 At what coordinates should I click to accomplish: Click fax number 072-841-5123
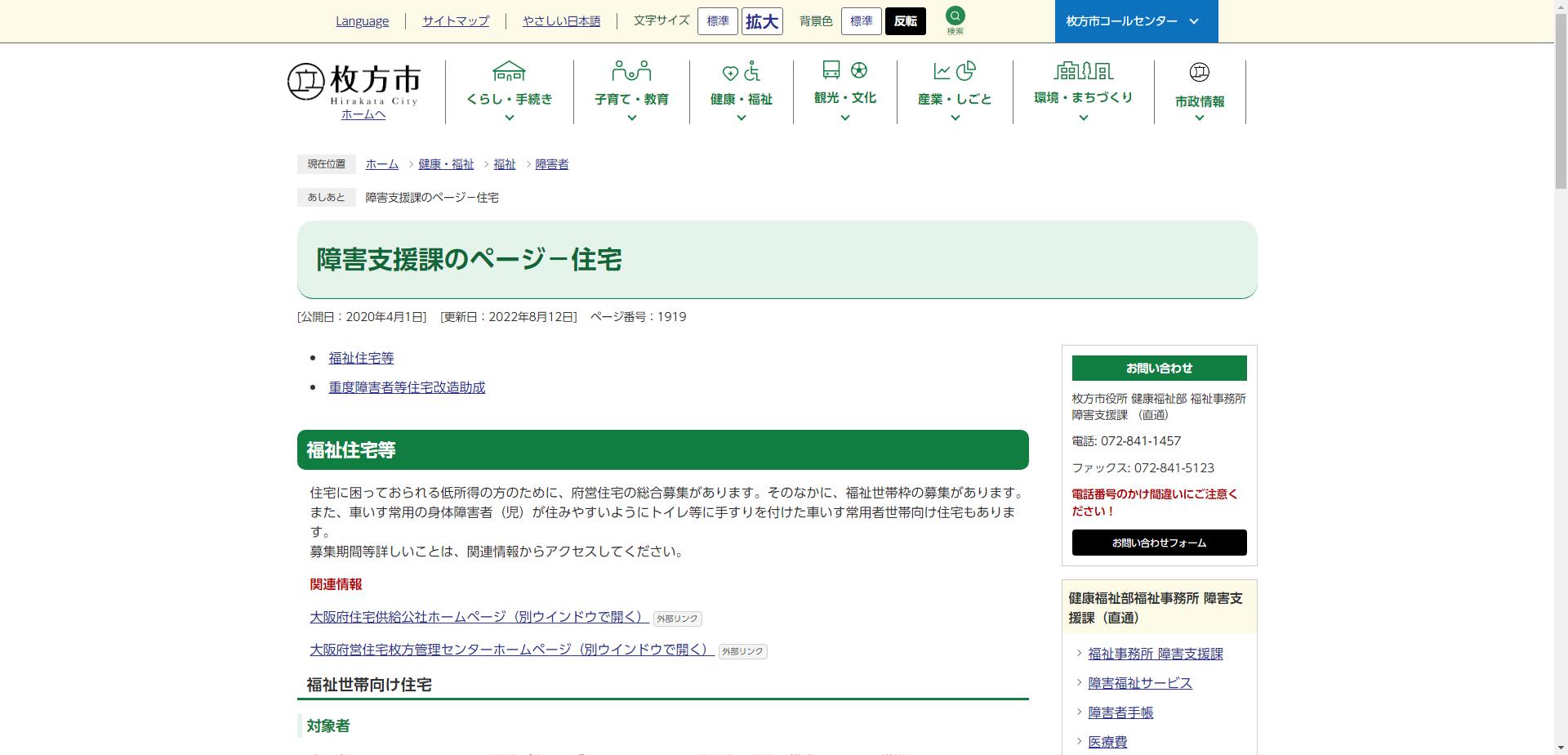click(x=1174, y=468)
